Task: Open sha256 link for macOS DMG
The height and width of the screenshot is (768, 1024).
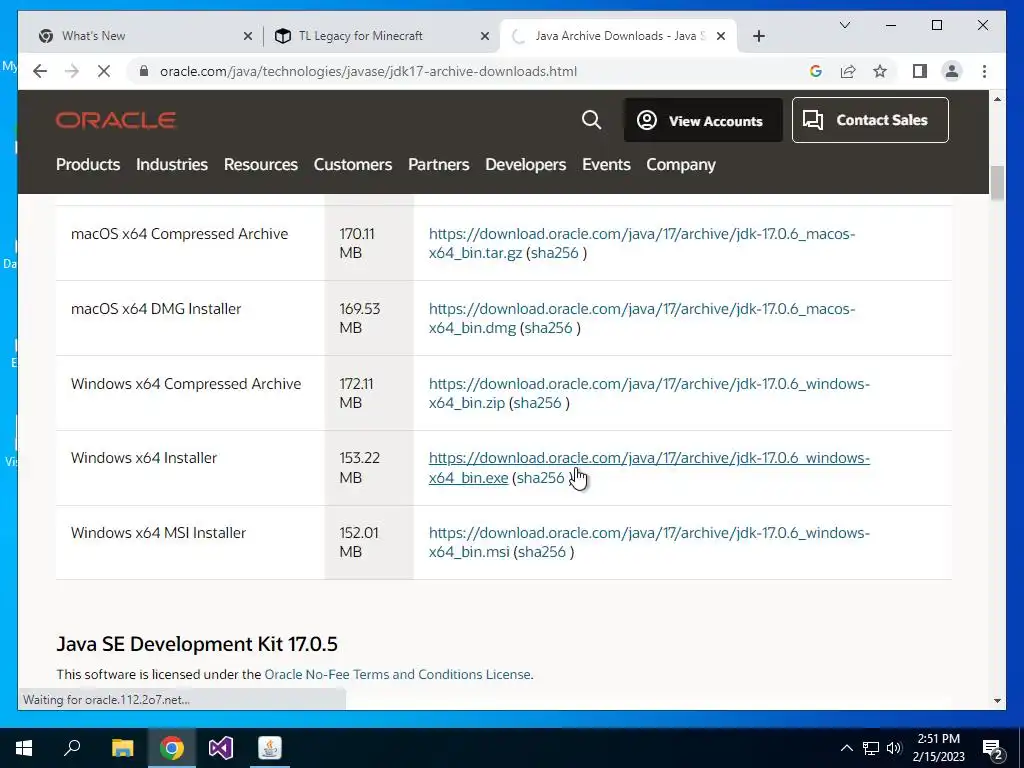Action: 549,328
